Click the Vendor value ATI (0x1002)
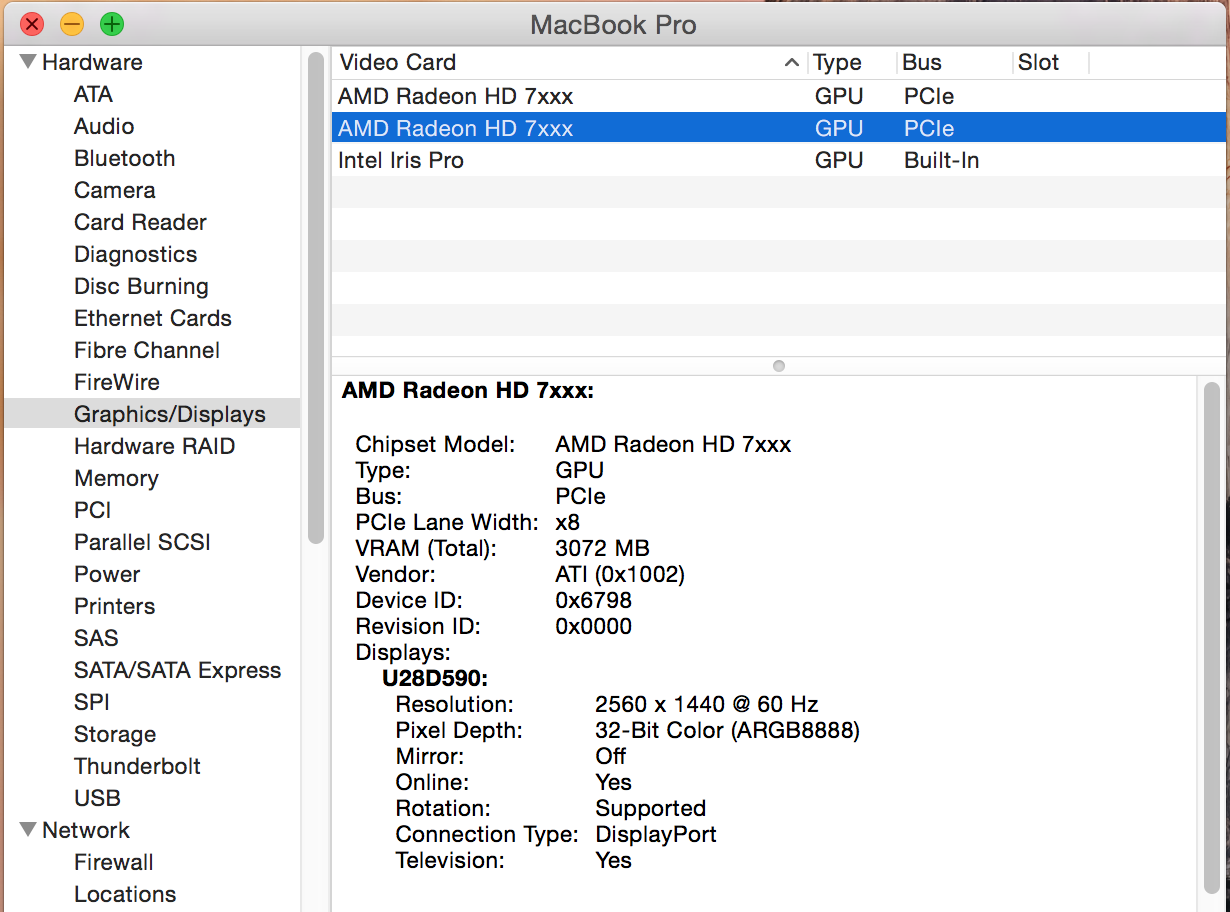Screen dimensions: 1230x912 point(620,574)
